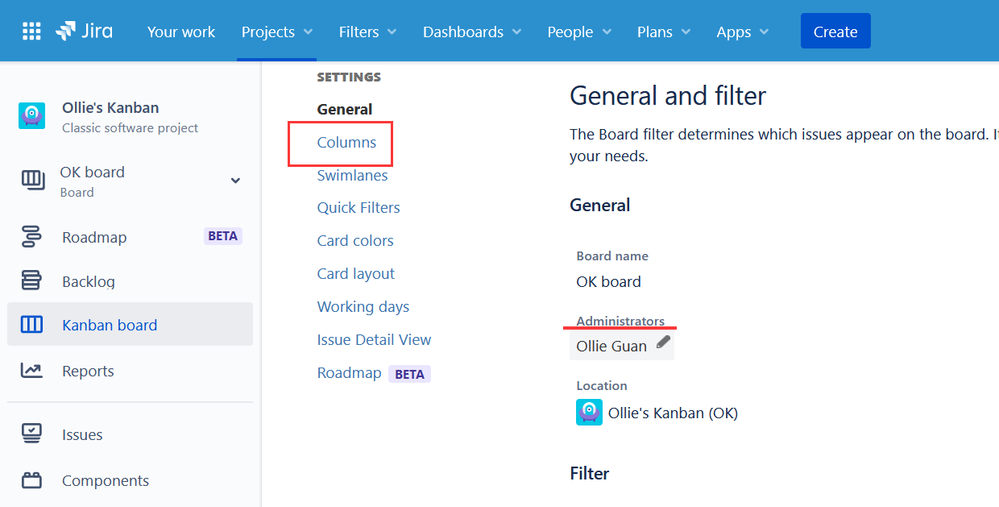The width and height of the screenshot is (999, 507).
Task: Go to Your work
Action: pyautogui.click(x=181, y=32)
